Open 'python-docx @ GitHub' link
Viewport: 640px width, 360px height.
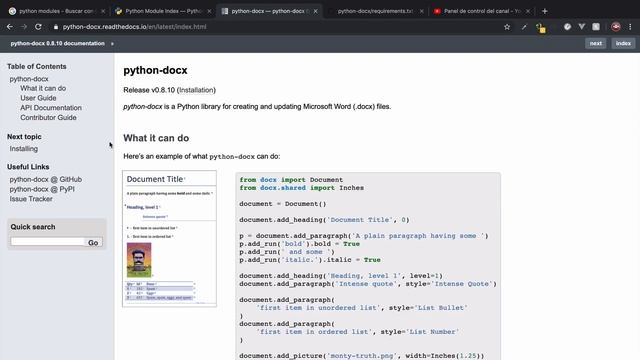tap(46, 180)
